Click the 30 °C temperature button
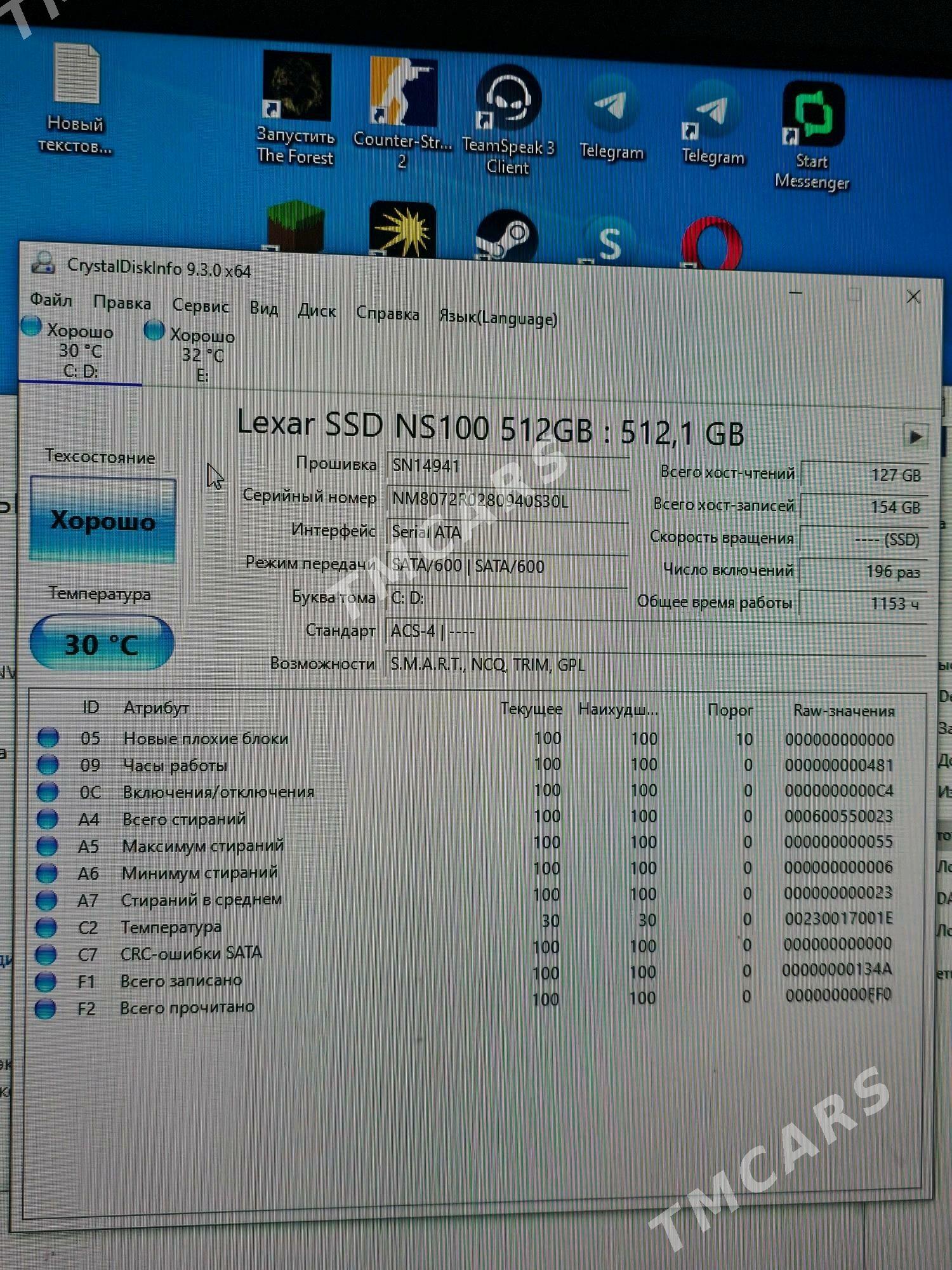Viewport: 952px width, 1270px height. tap(102, 643)
